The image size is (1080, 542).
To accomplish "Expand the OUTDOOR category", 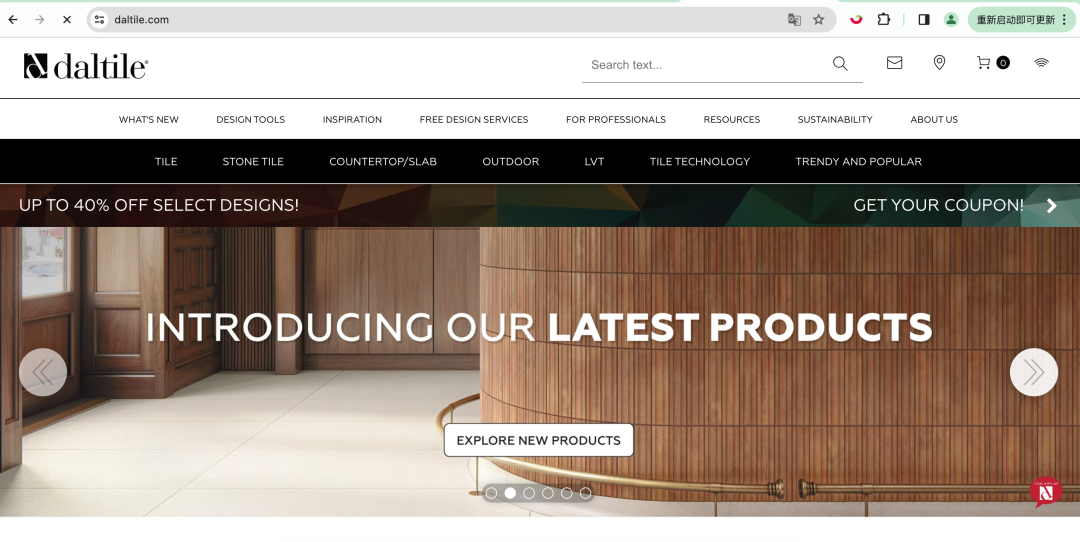I will [510, 162].
